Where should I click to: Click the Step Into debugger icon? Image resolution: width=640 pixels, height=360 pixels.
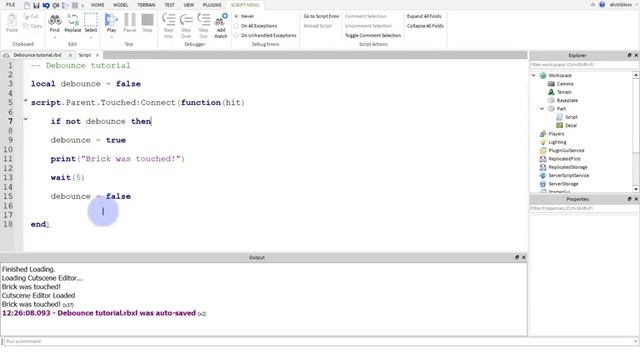168,20
